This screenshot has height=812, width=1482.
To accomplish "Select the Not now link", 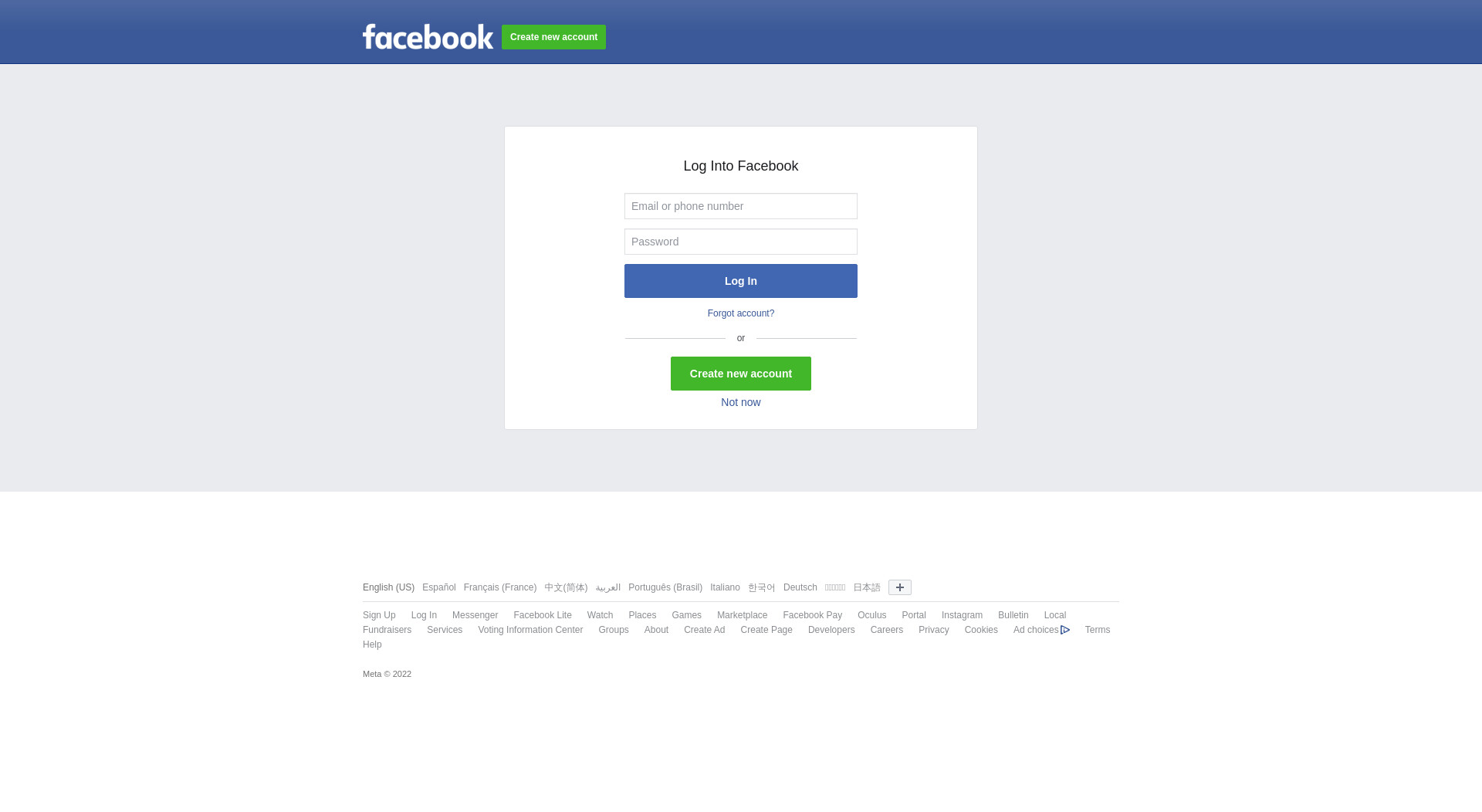I will click(741, 402).
